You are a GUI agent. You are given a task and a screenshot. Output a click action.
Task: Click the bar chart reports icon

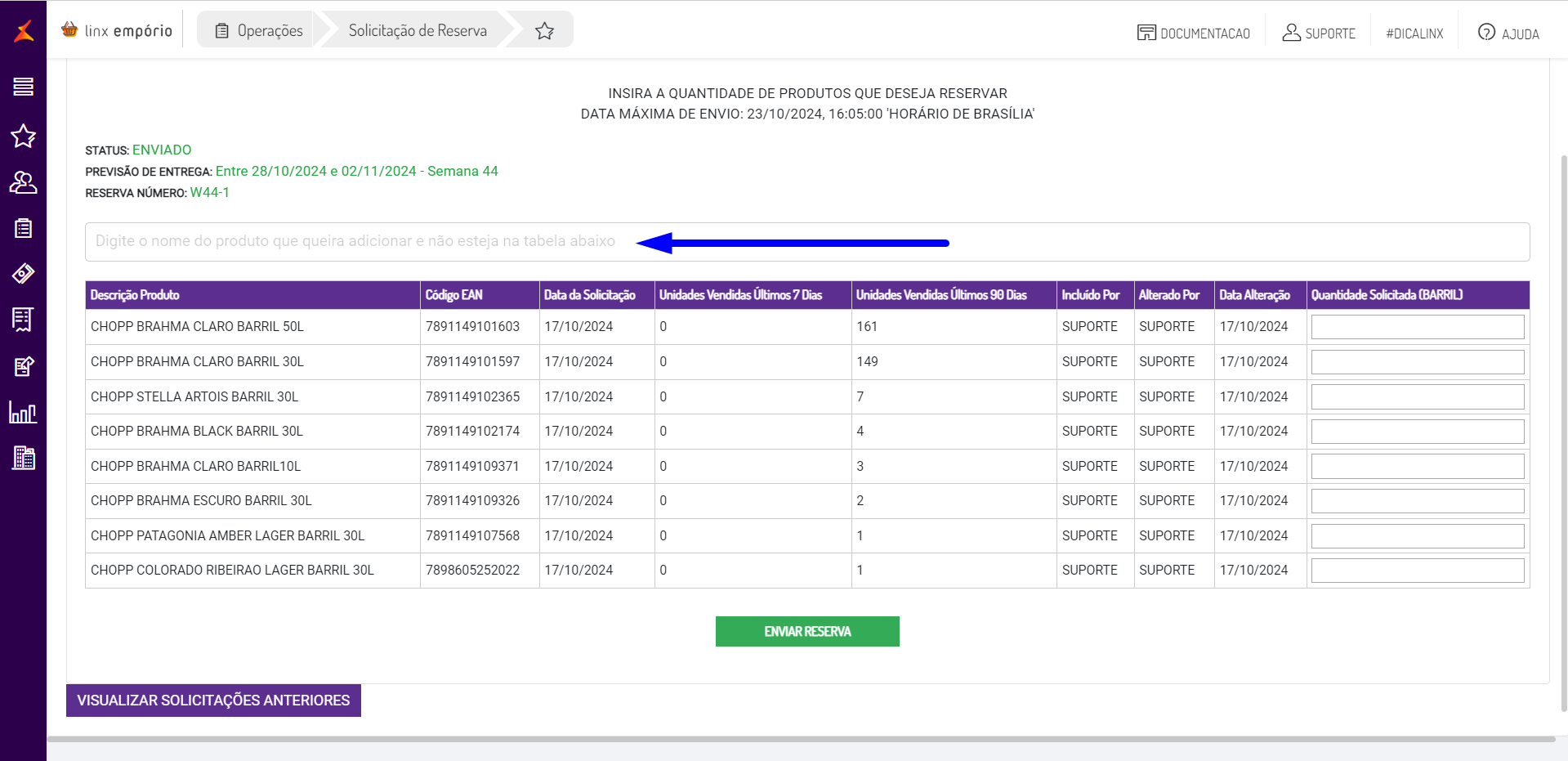pos(23,412)
